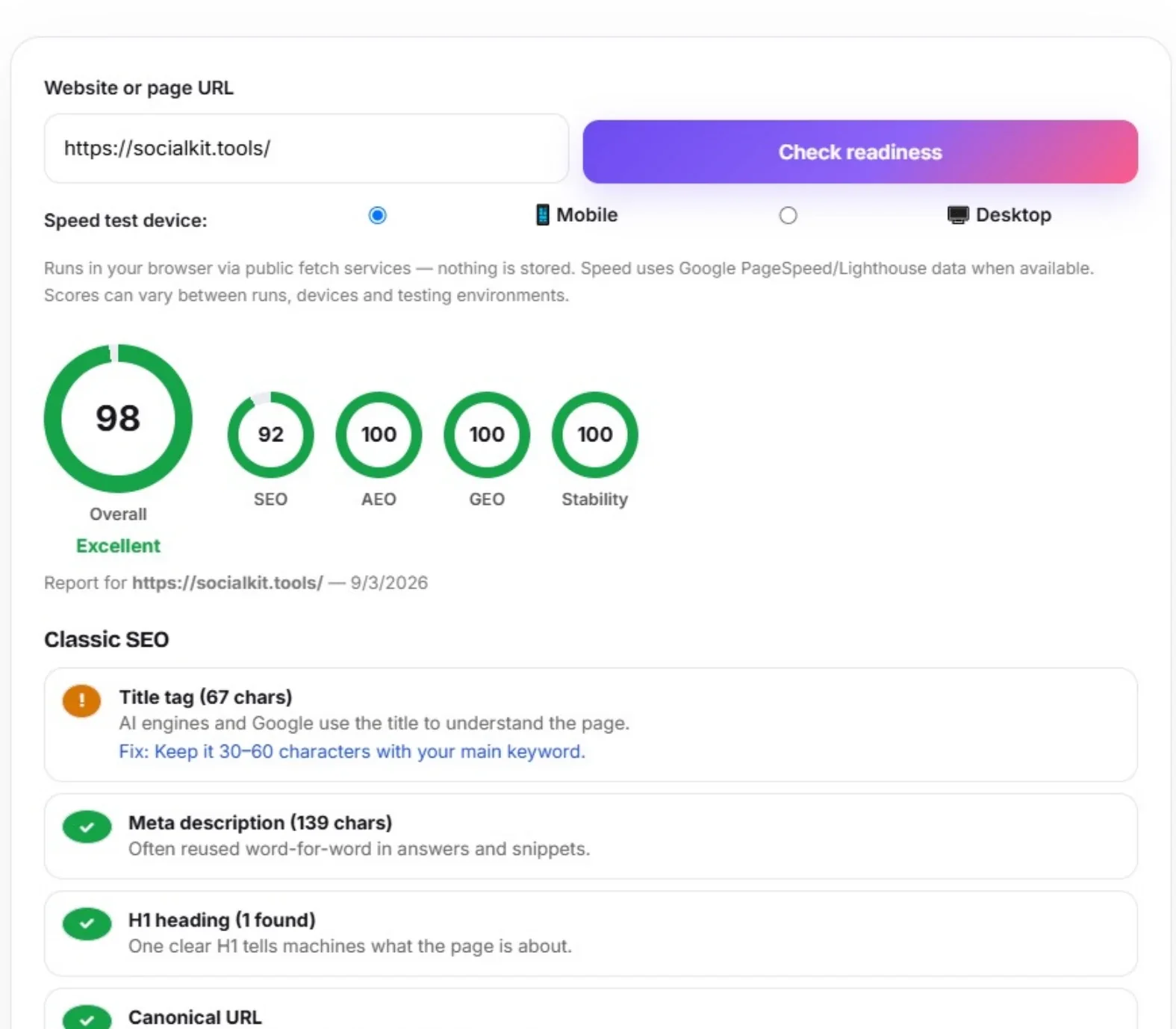Select the Mobile speed test radio button
This screenshot has height=1029, width=1176.
pos(378,216)
